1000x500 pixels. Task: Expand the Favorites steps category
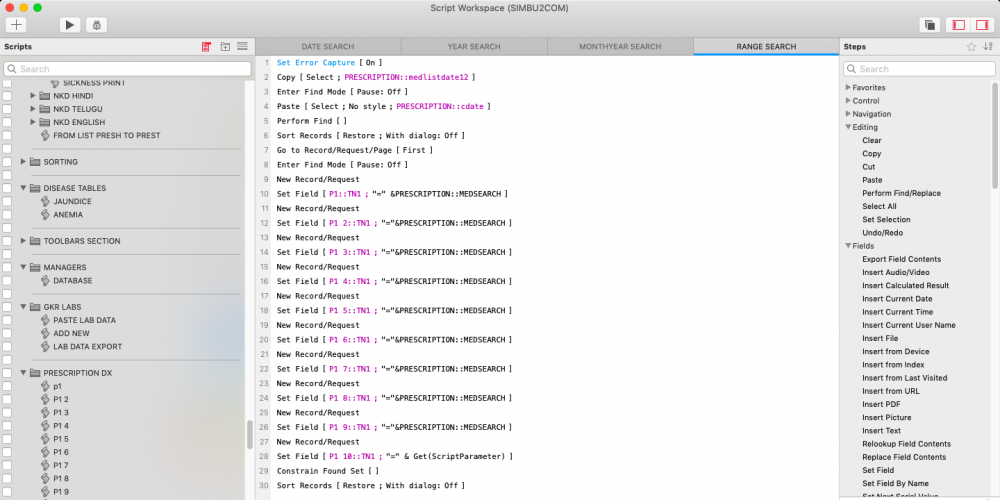pos(848,87)
